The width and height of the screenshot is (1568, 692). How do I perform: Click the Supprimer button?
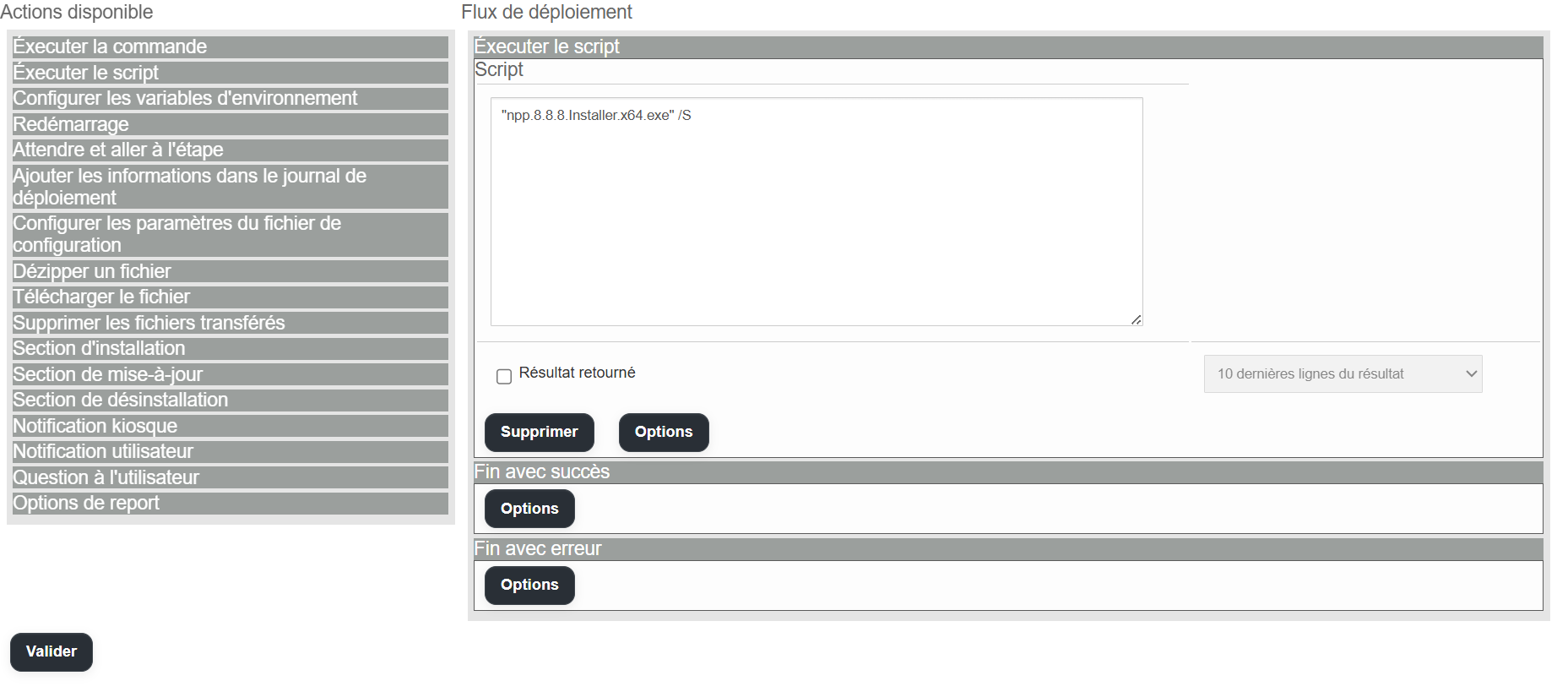tap(539, 433)
